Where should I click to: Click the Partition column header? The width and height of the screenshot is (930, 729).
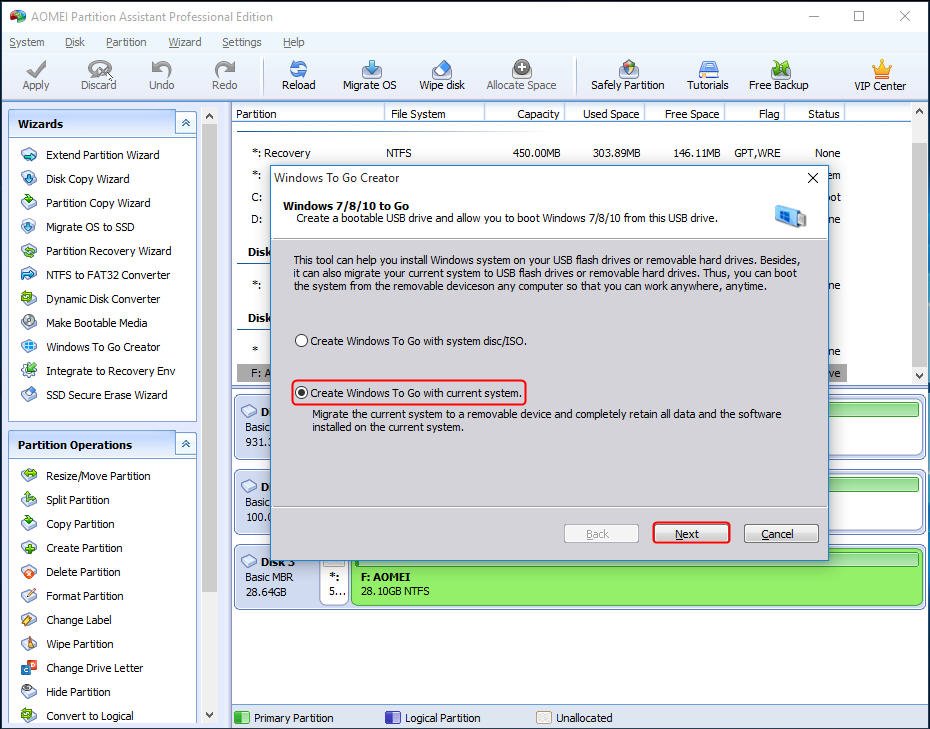[x=308, y=113]
